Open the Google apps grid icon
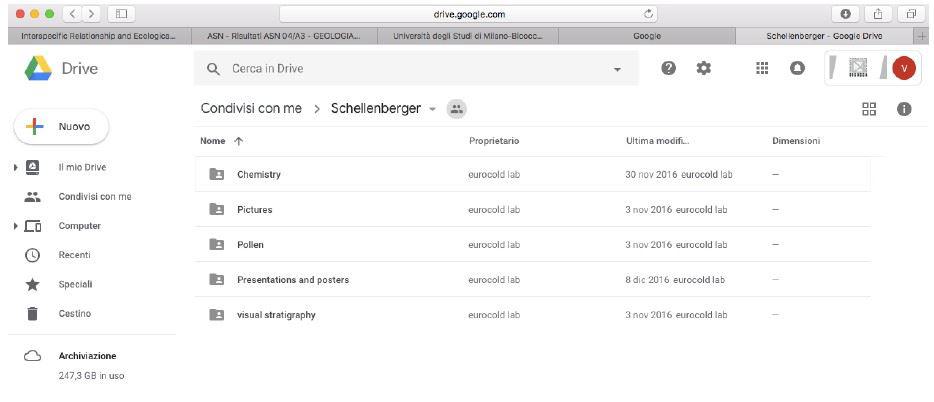The image size is (934, 402). (x=762, y=68)
